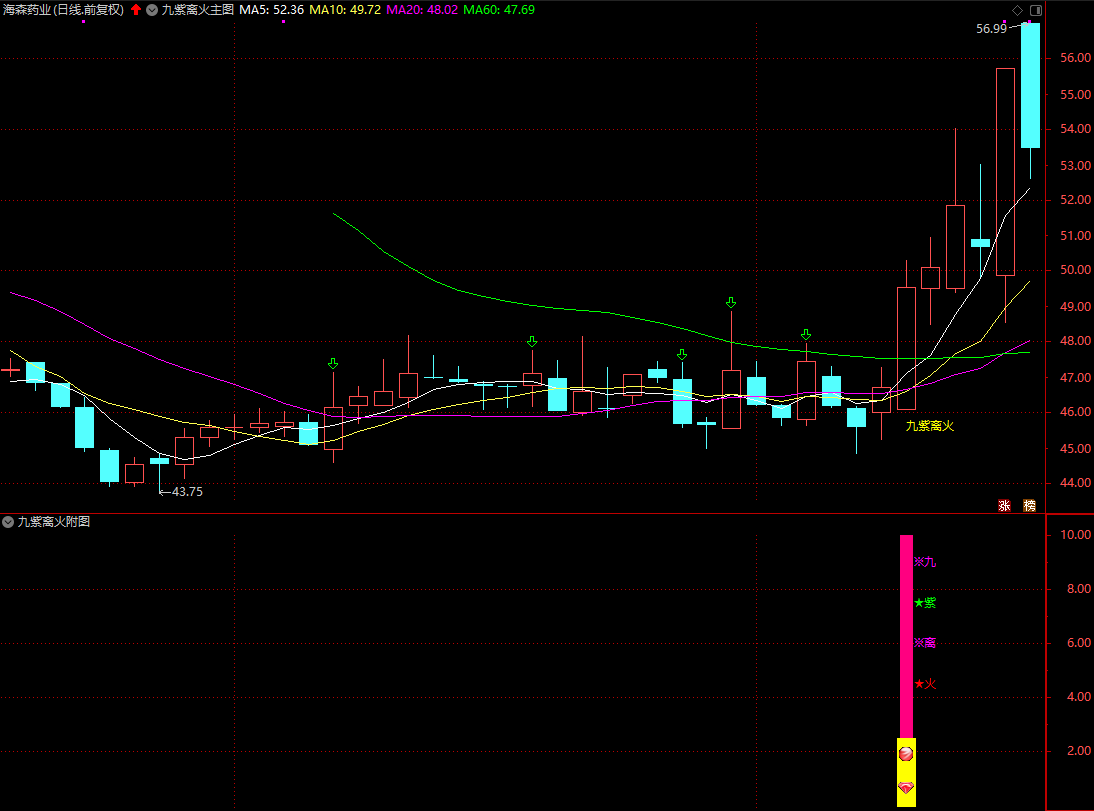Click the MA10: 49.72 readout
Image resolution: width=1094 pixels, height=811 pixels.
click(x=345, y=10)
